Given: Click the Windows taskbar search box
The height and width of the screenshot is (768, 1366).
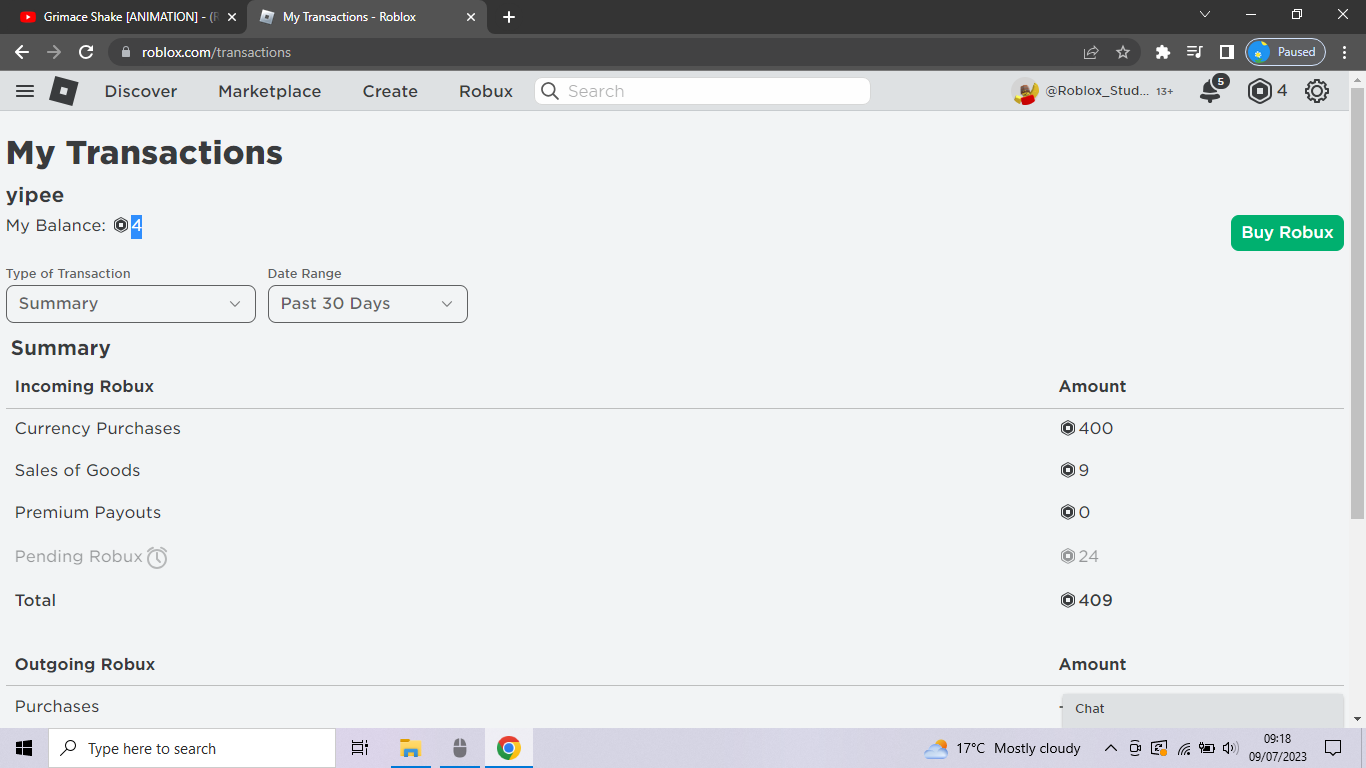Looking at the screenshot, I should 192,748.
